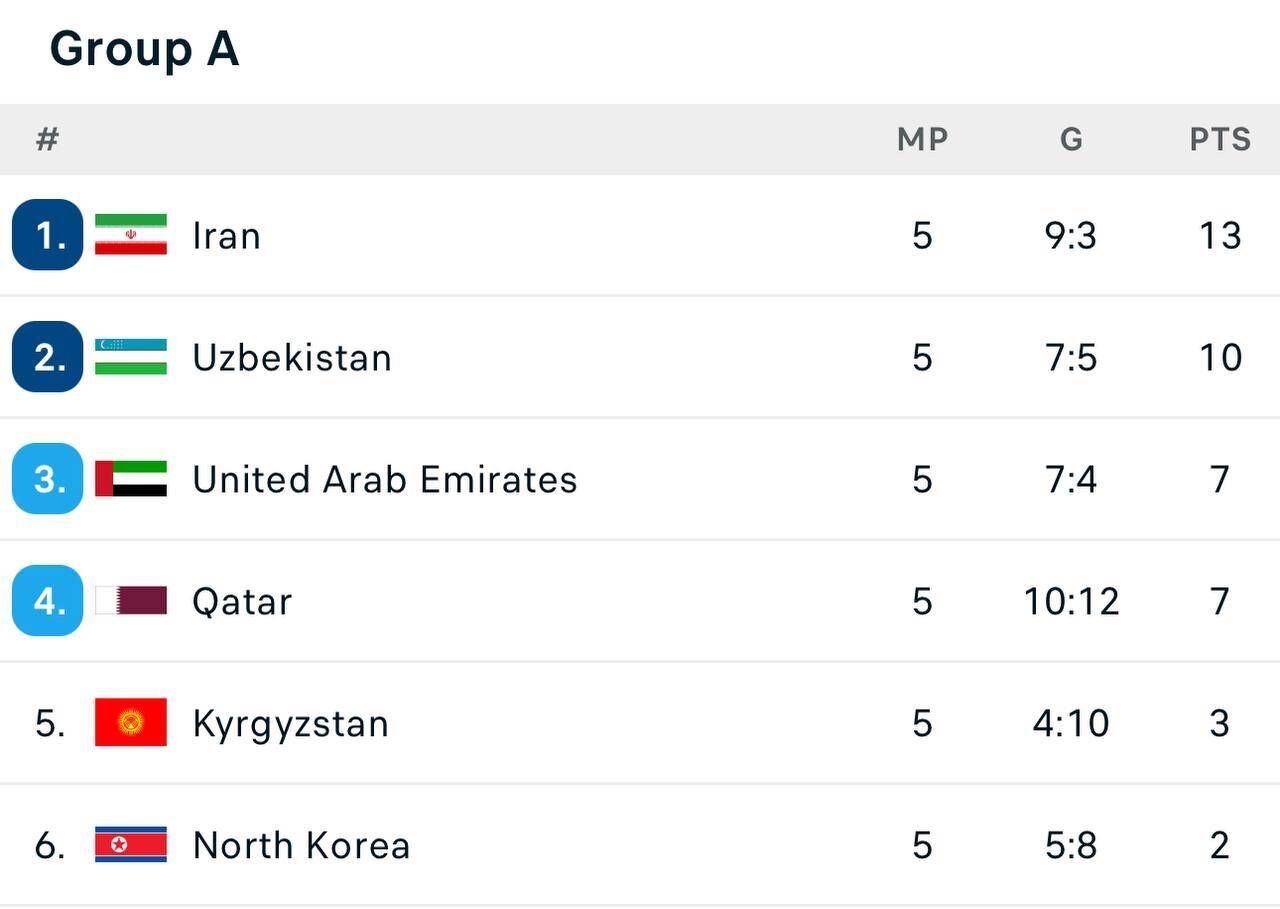
Task: Select Kyrgyzstan in the standings
Action: 290,724
